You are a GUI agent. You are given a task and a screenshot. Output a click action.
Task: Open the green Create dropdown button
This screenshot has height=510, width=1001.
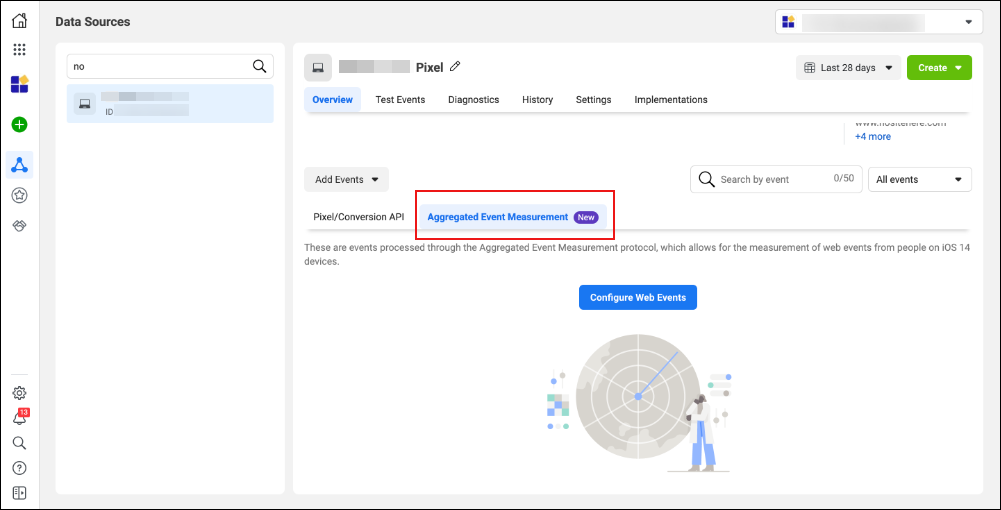tap(939, 68)
